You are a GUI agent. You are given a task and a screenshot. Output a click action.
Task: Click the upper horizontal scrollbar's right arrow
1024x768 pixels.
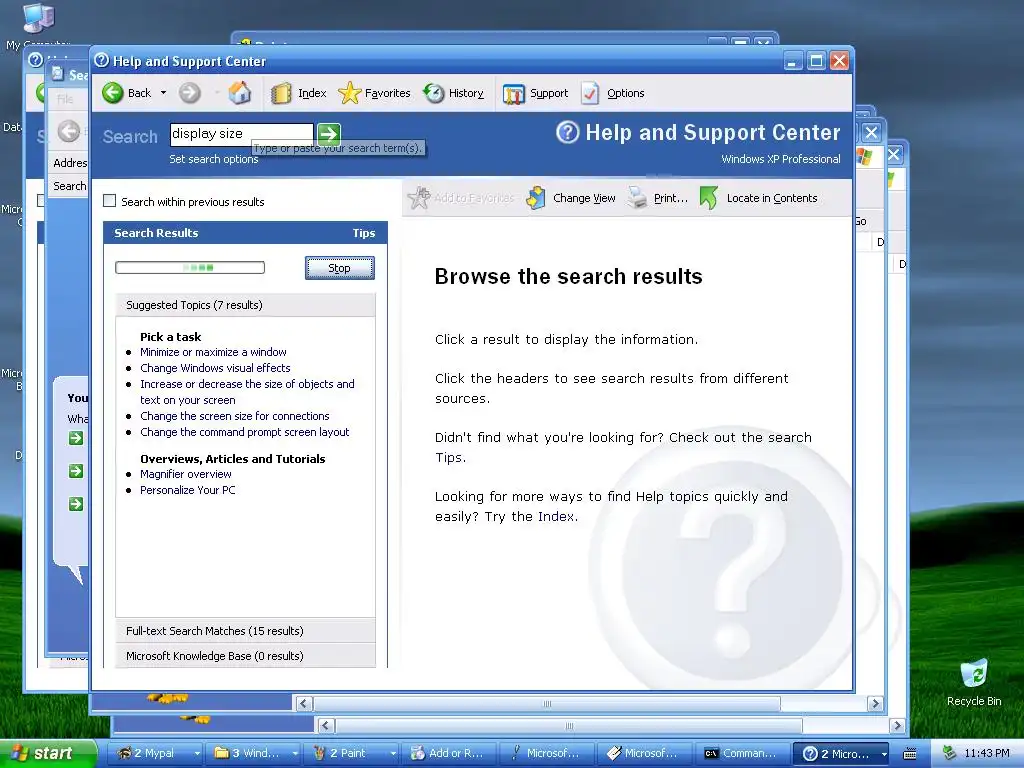[x=875, y=703]
